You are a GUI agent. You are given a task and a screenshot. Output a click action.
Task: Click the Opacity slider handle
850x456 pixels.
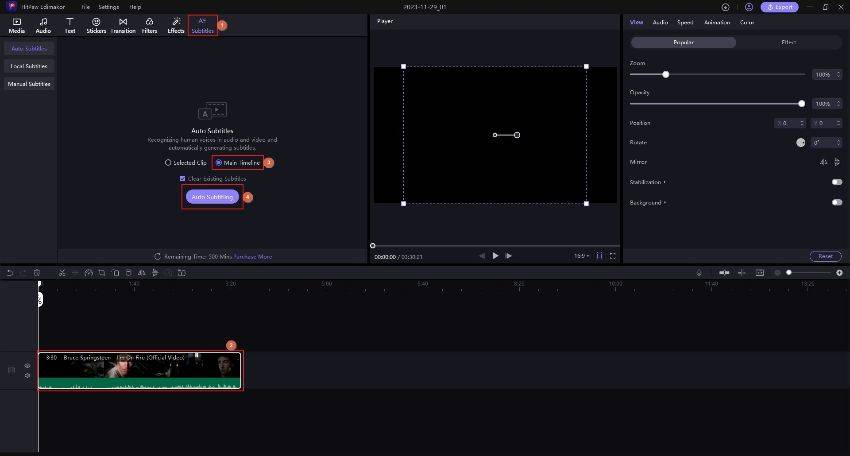pyautogui.click(x=801, y=103)
